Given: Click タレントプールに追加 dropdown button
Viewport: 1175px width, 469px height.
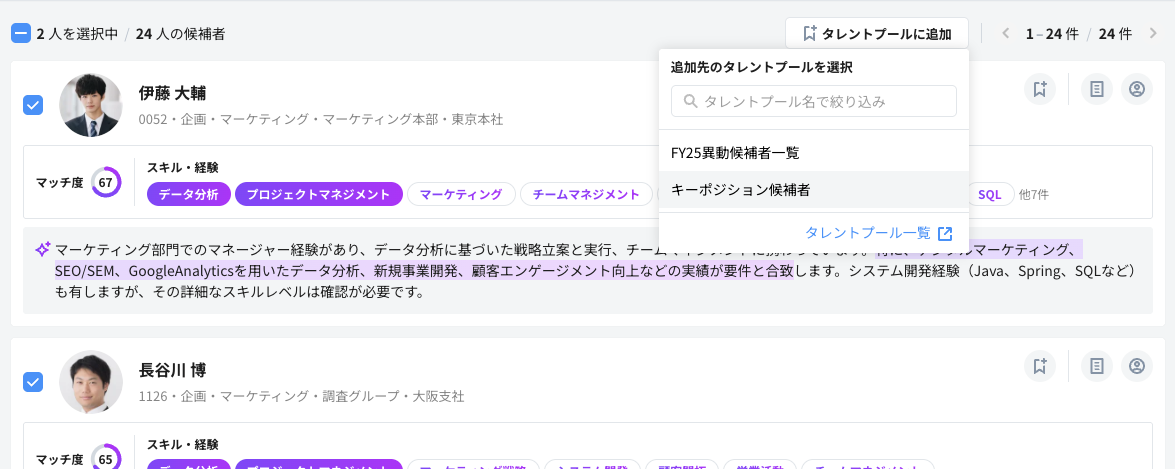Looking at the screenshot, I should (877, 34).
